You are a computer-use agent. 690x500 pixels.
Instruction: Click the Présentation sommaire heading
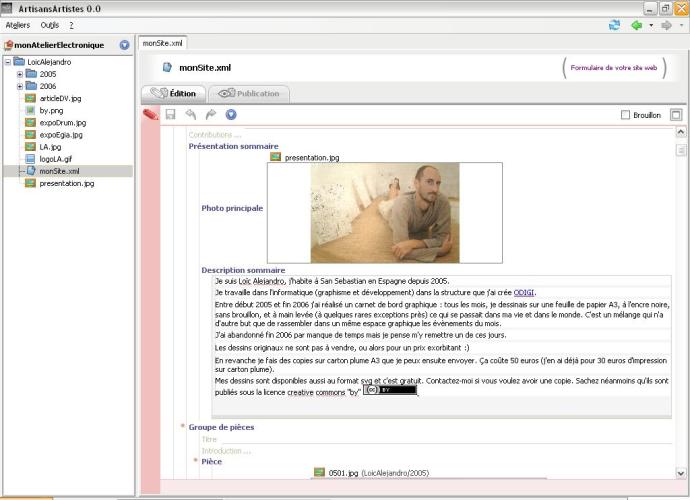tap(234, 146)
